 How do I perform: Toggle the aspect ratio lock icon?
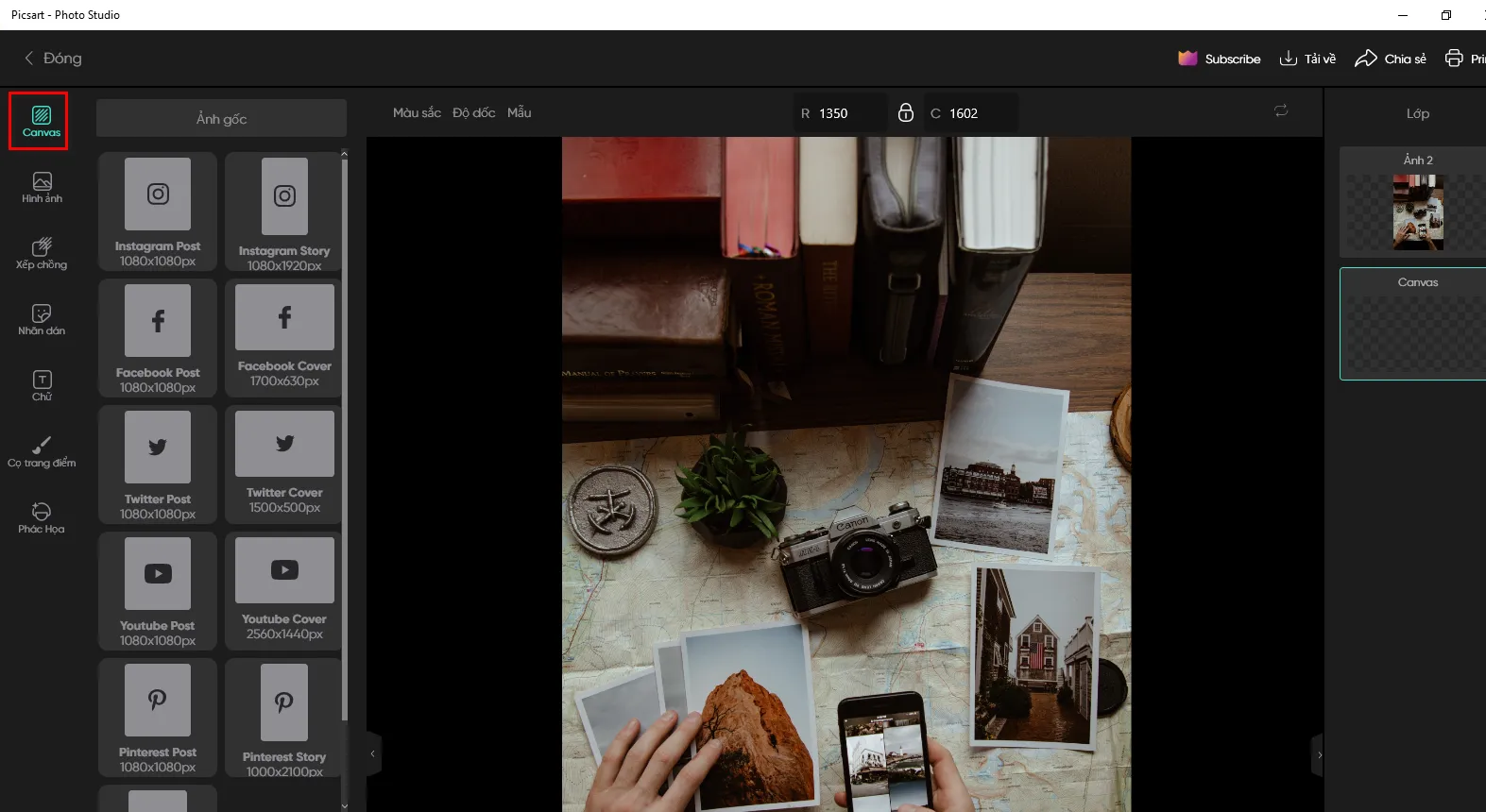click(905, 112)
